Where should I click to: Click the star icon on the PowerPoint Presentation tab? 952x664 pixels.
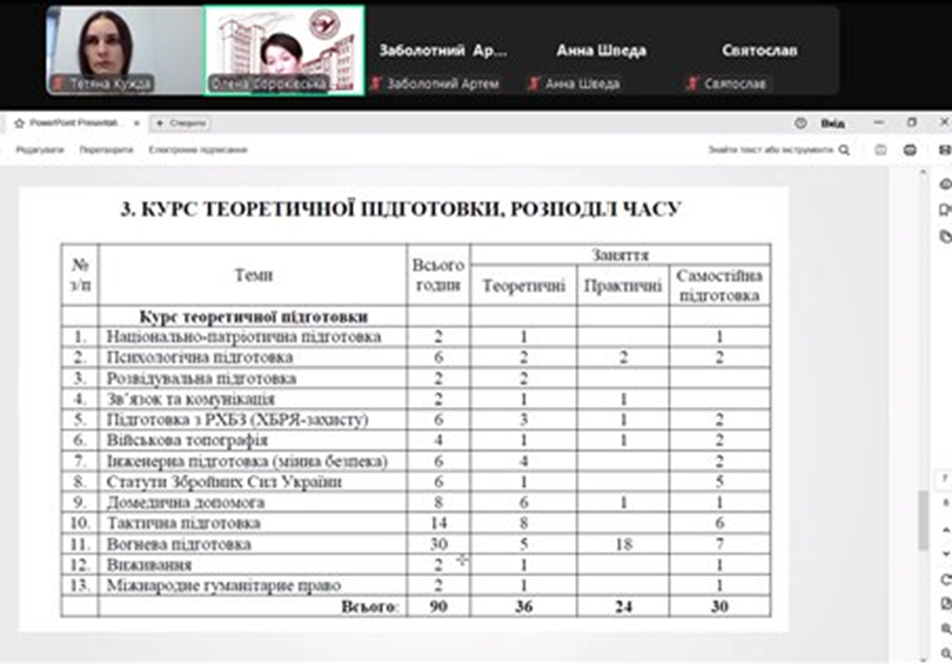(x=19, y=123)
